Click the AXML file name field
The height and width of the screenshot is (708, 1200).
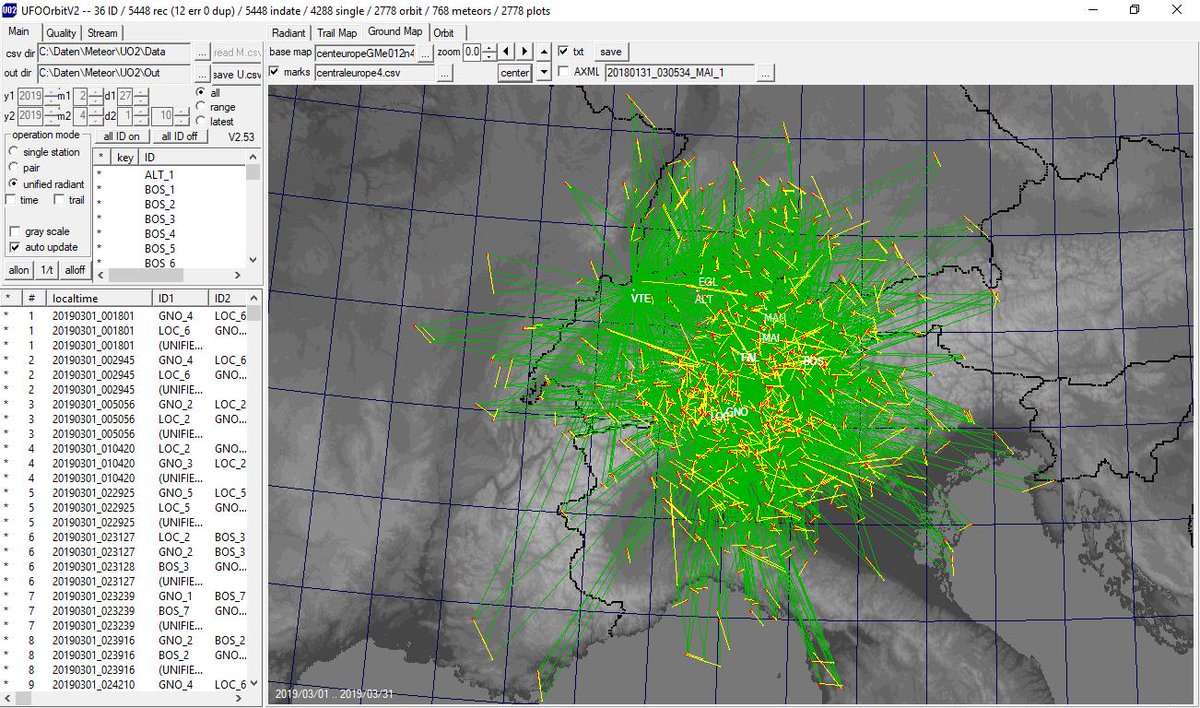click(679, 72)
